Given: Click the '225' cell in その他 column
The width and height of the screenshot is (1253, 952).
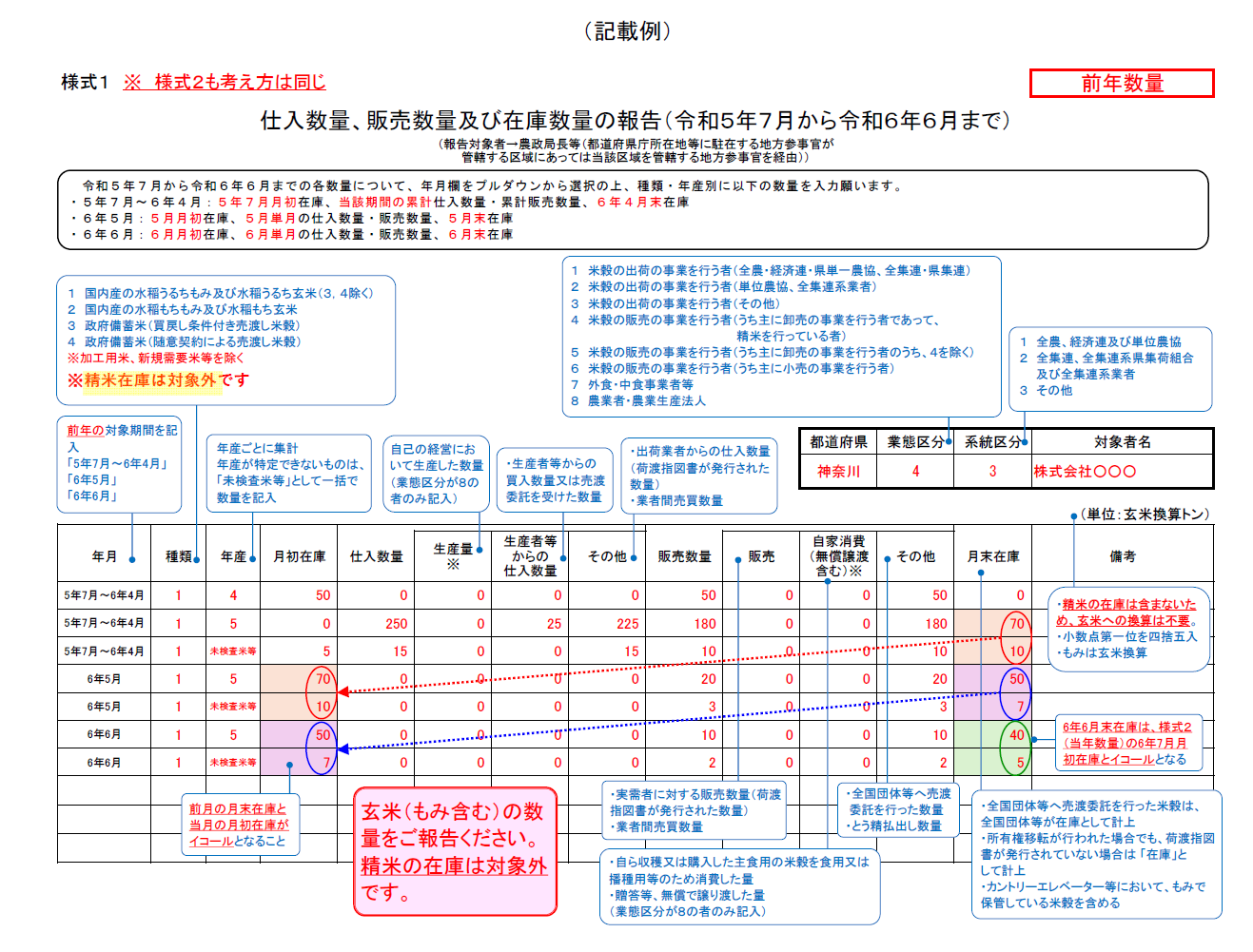Looking at the screenshot, I should click(x=607, y=624).
